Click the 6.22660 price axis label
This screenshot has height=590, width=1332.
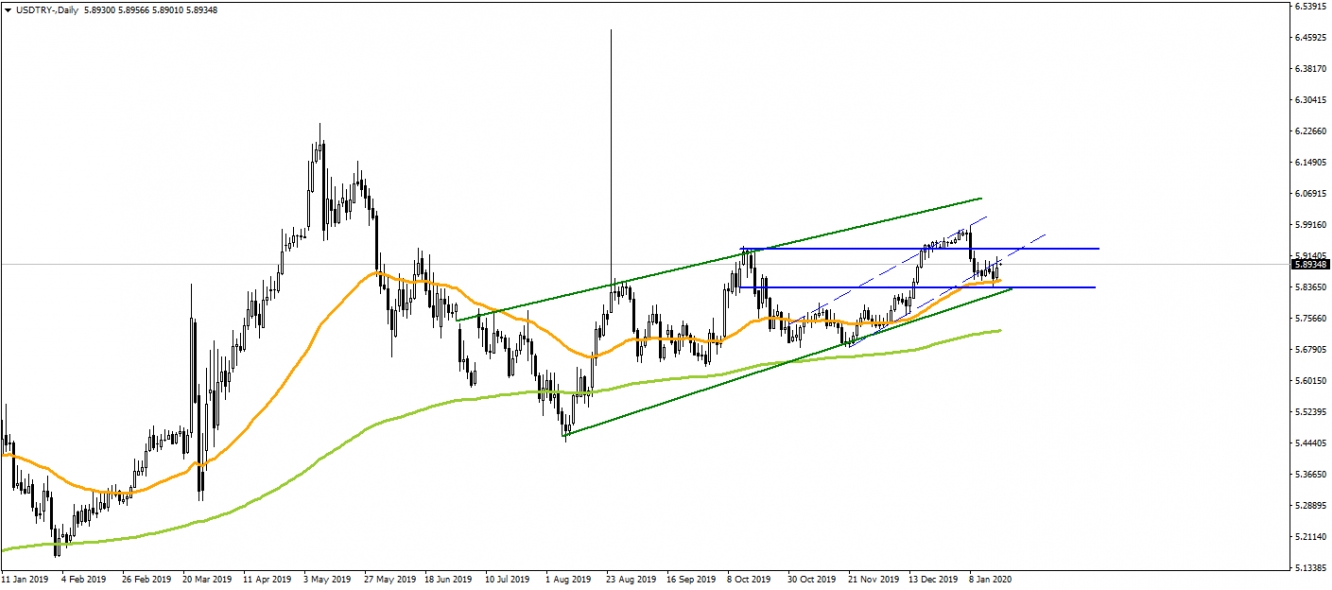[1310, 131]
